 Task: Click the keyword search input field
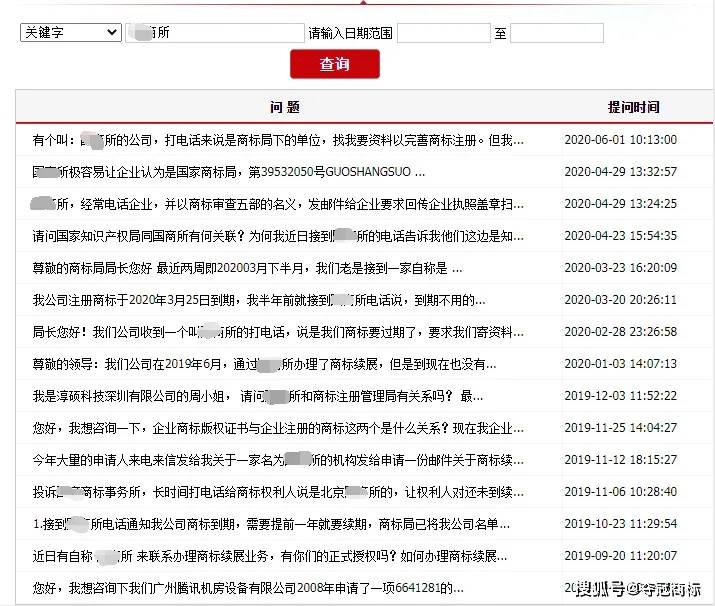pyautogui.click(x=215, y=33)
